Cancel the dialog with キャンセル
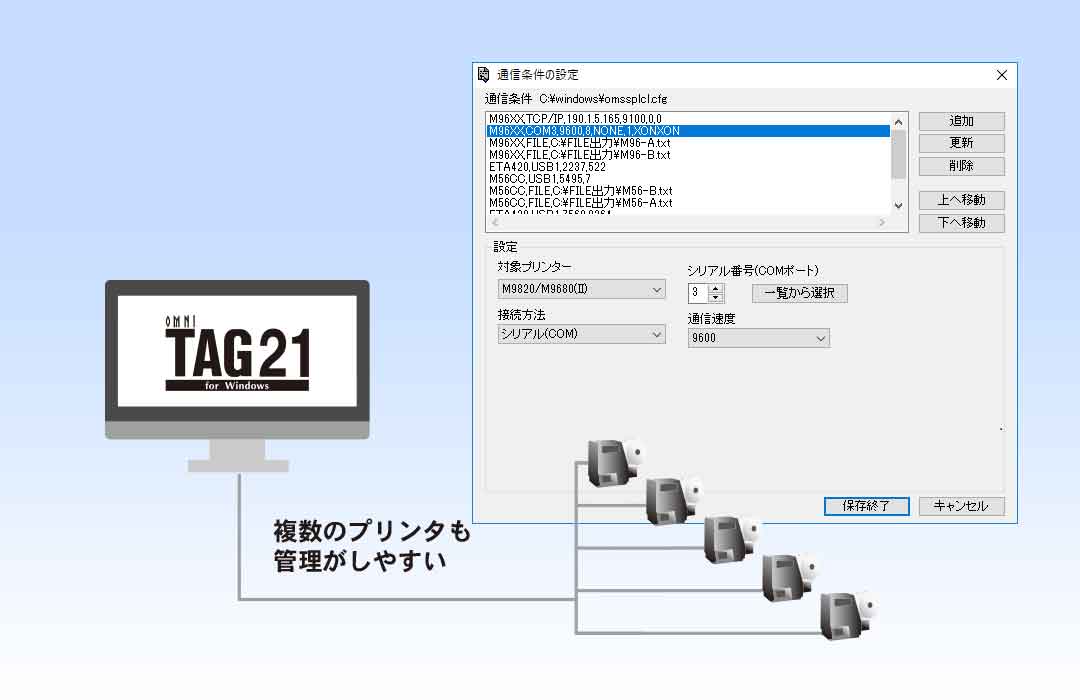This screenshot has width=1080, height=700. pos(962,506)
